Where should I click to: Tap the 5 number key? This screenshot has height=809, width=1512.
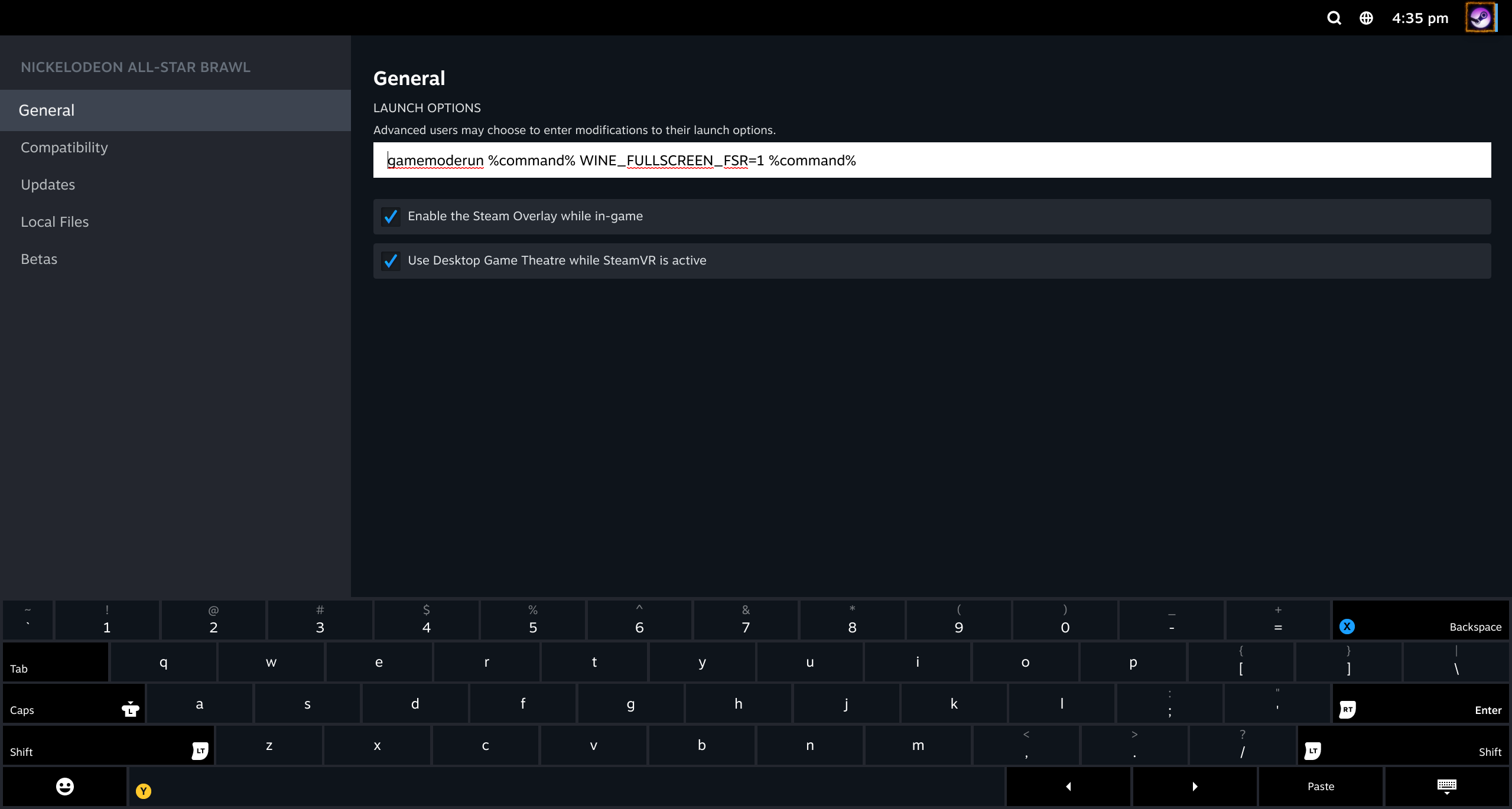pos(533,620)
